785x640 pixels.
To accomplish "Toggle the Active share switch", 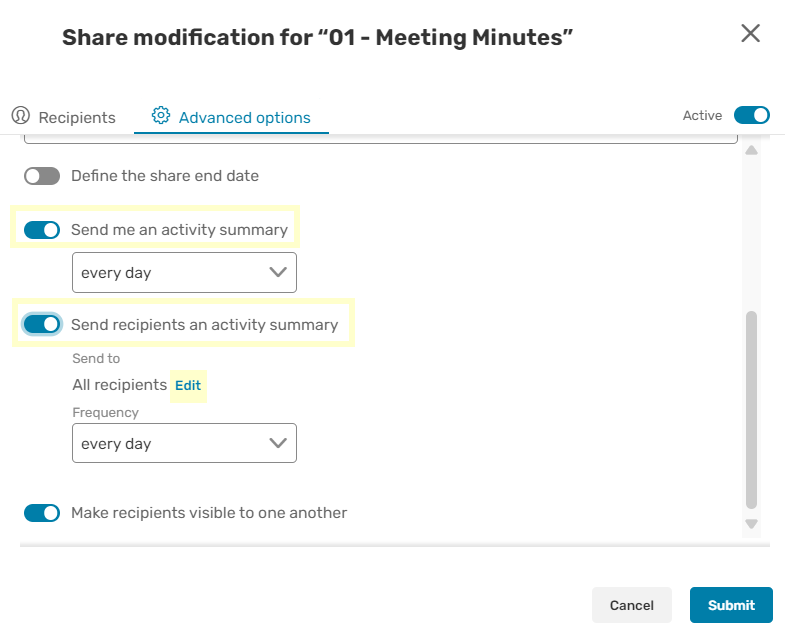I will coord(751,115).
